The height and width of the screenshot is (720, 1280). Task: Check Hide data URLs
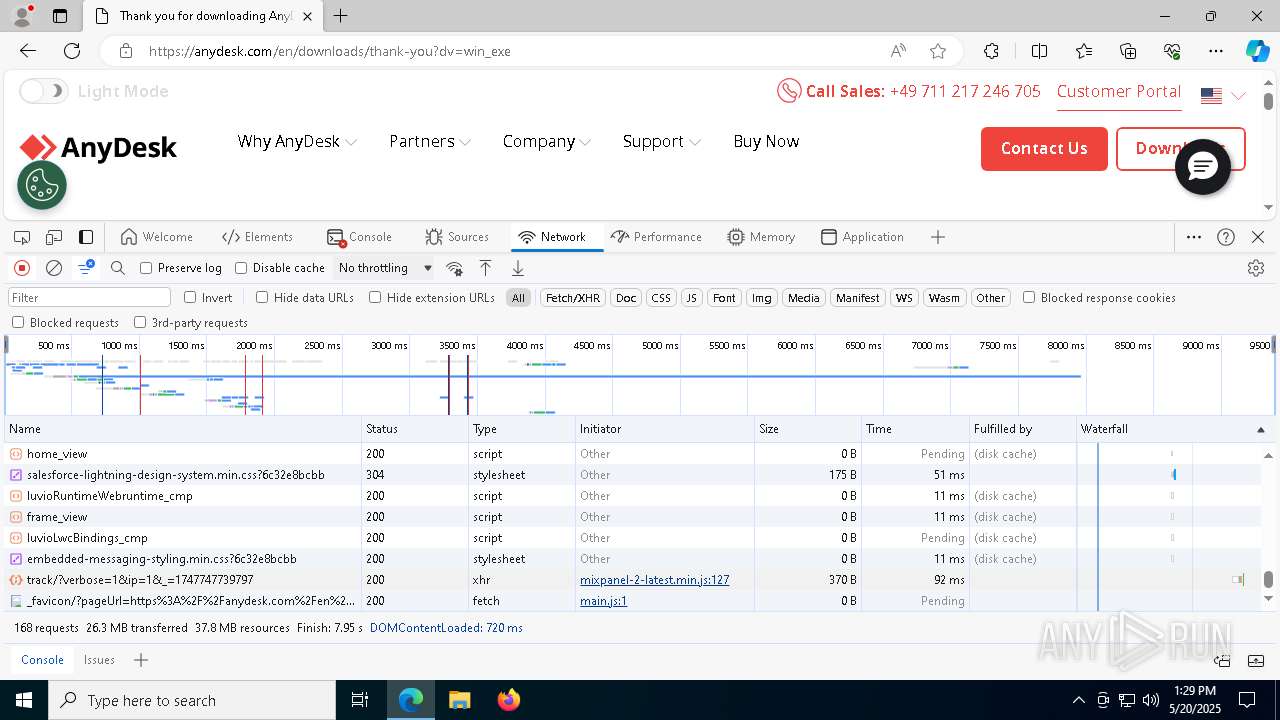pos(262,297)
